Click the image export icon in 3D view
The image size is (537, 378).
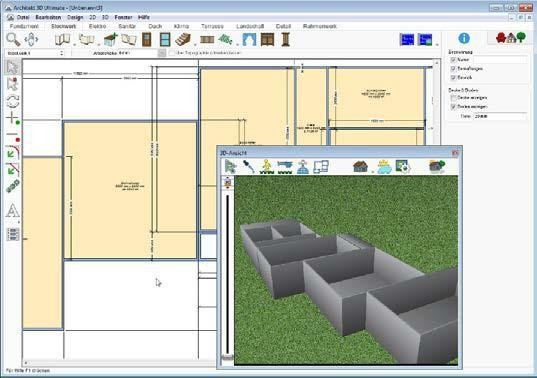click(402, 167)
